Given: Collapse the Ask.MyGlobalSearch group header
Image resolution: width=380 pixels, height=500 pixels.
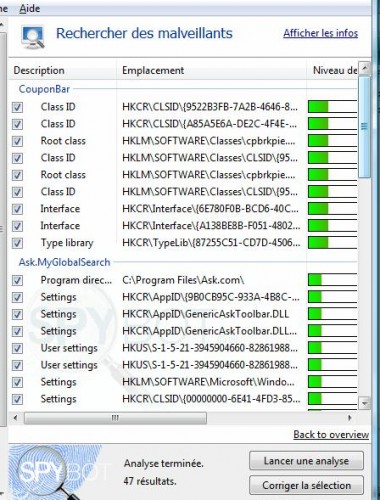Looking at the screenshot, I should [x=64, y=262].
